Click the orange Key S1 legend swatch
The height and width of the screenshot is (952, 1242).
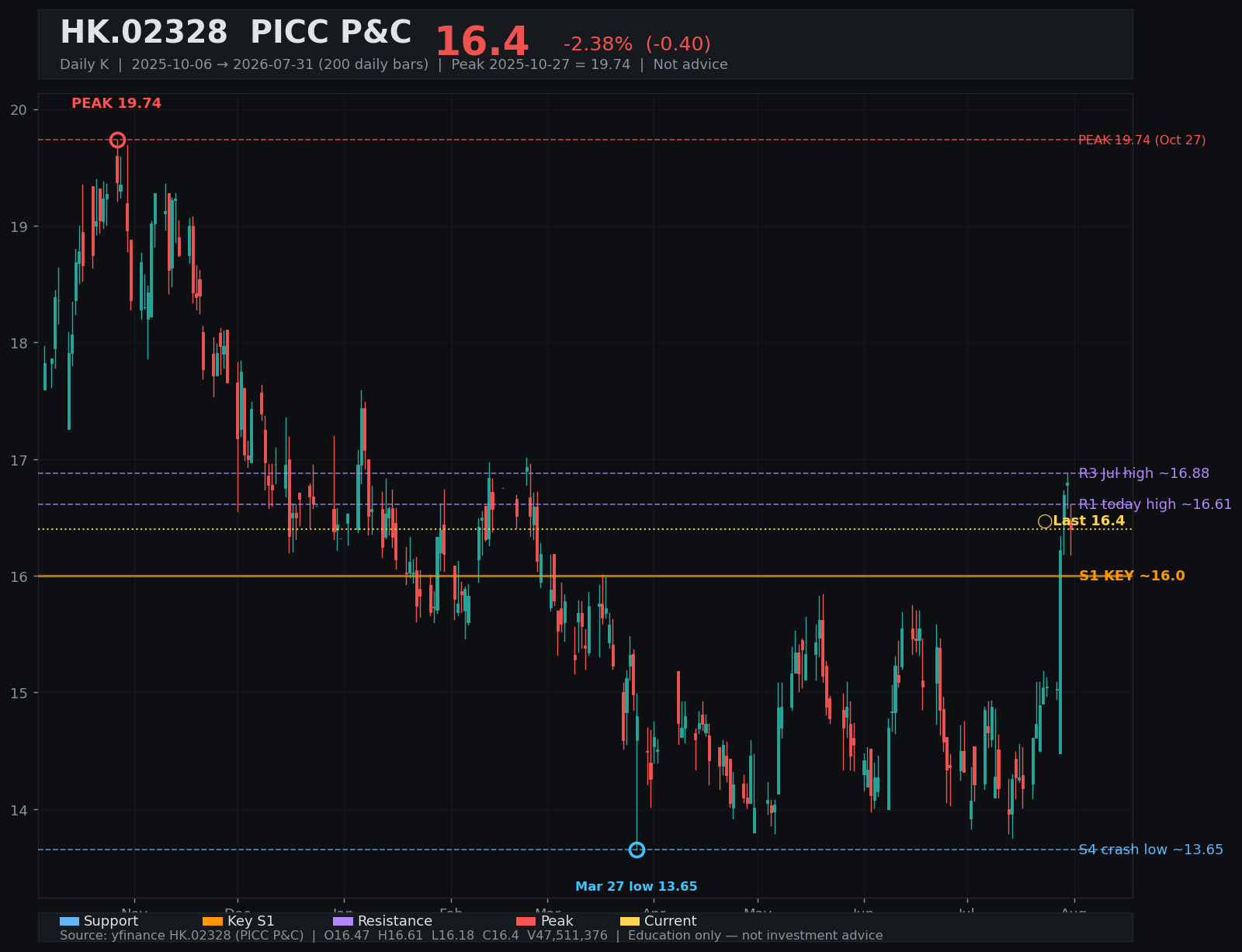pyautogui.click(x=213, y=921)
